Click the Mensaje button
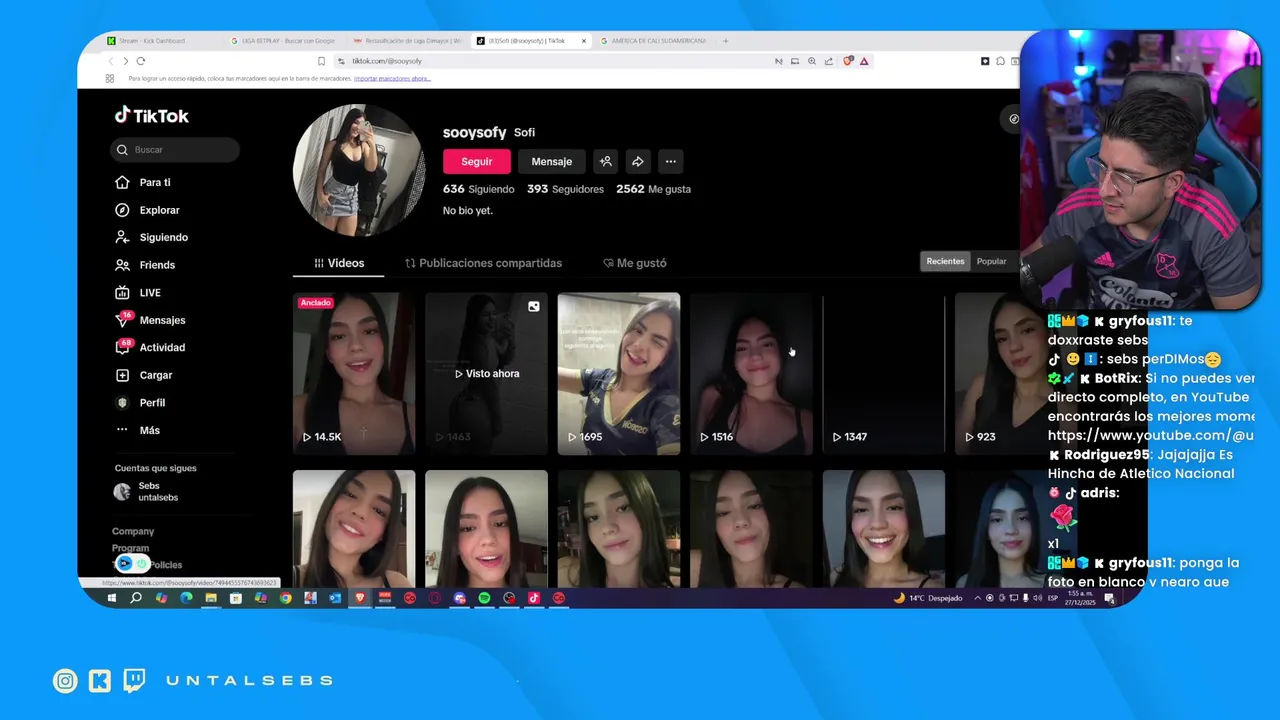Screen dimensions: 1280x720 coord(552,161)
